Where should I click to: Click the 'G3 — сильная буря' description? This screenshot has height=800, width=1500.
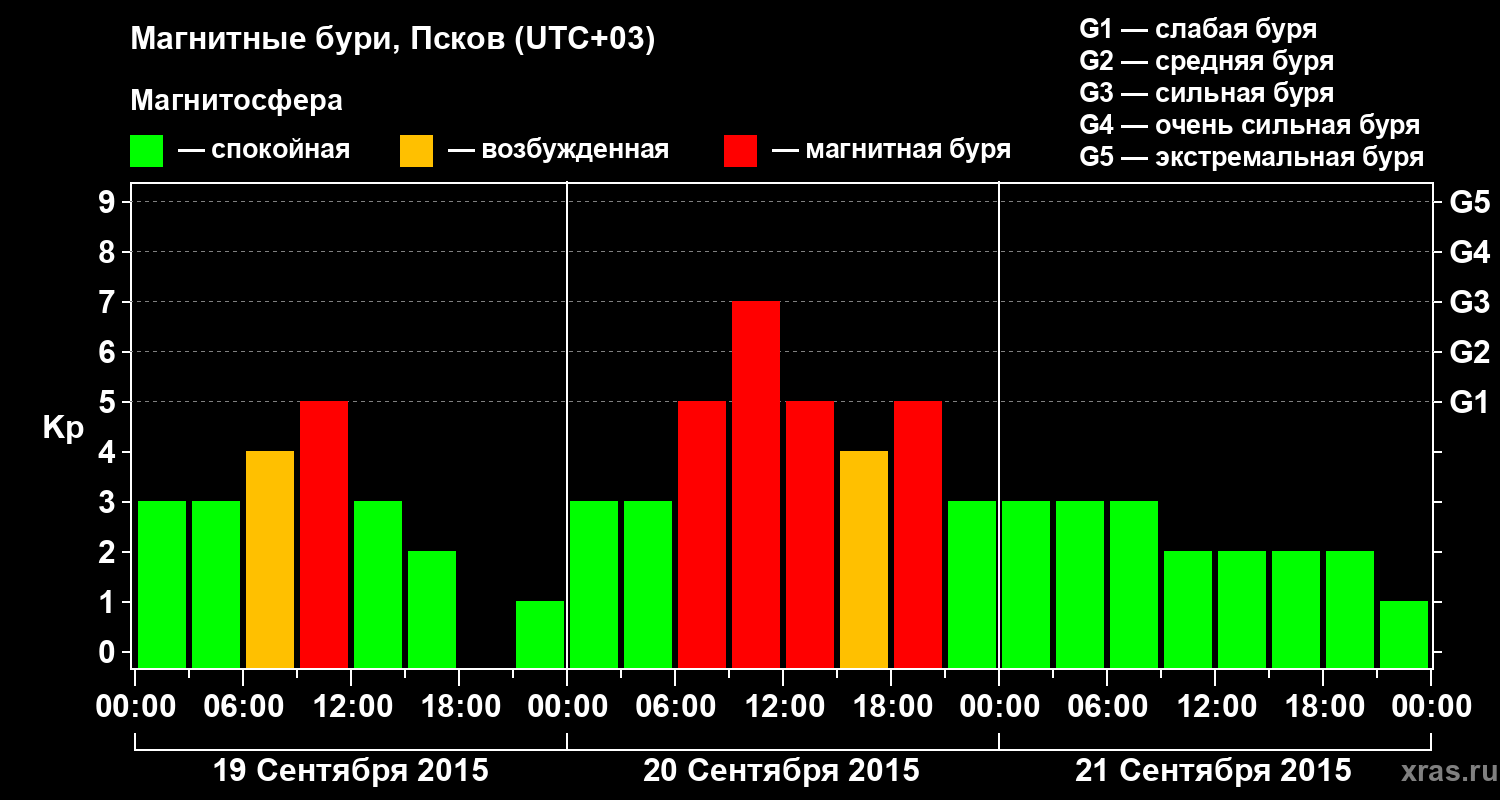click(1206, 93)
